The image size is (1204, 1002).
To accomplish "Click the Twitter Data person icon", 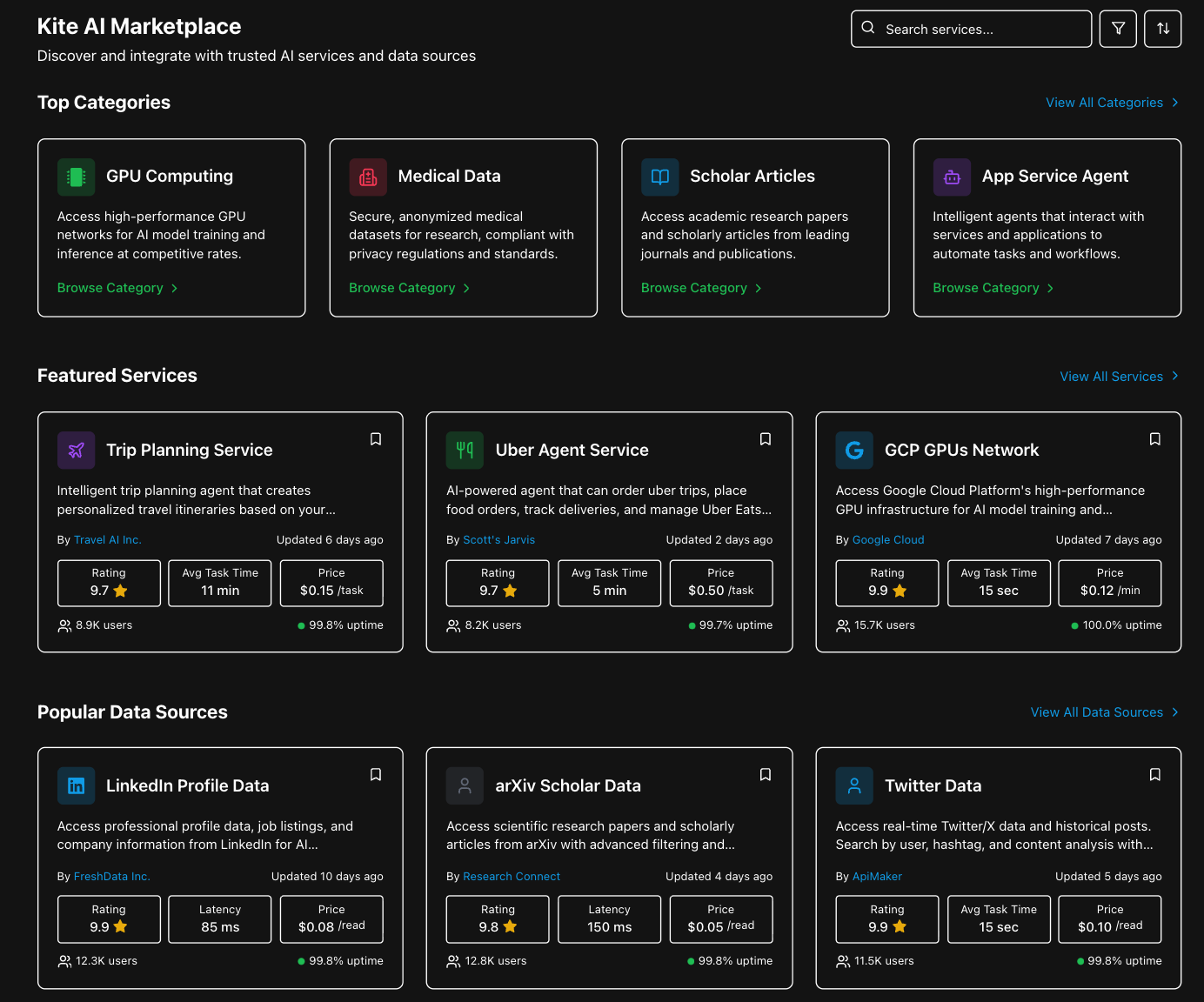I will coord(854,786).
